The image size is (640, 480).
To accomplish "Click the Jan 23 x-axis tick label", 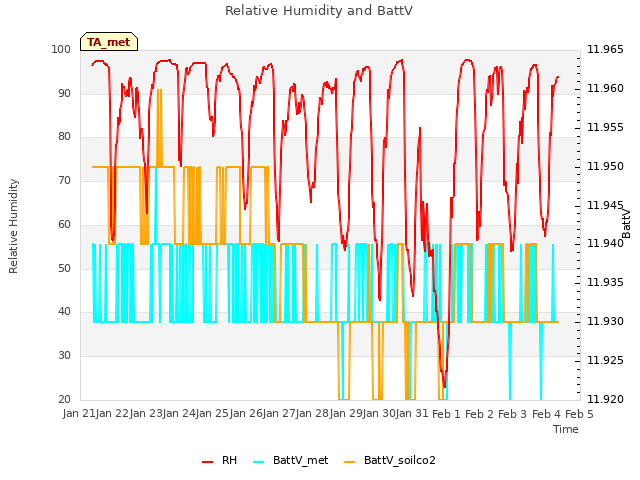I will click(146, 414).
